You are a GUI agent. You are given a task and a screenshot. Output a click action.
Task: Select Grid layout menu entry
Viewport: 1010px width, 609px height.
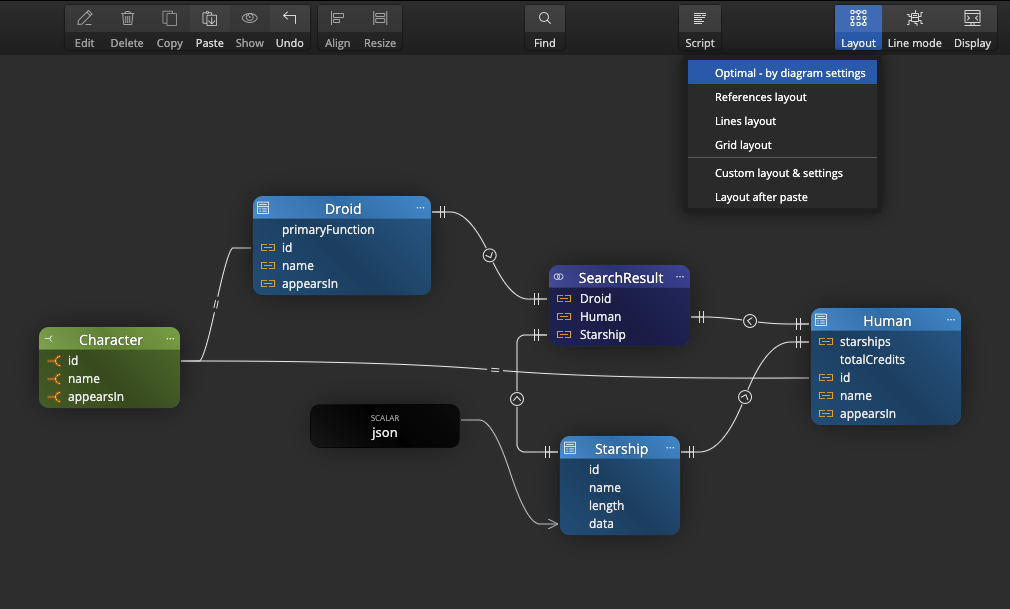[x=743, y=145]
